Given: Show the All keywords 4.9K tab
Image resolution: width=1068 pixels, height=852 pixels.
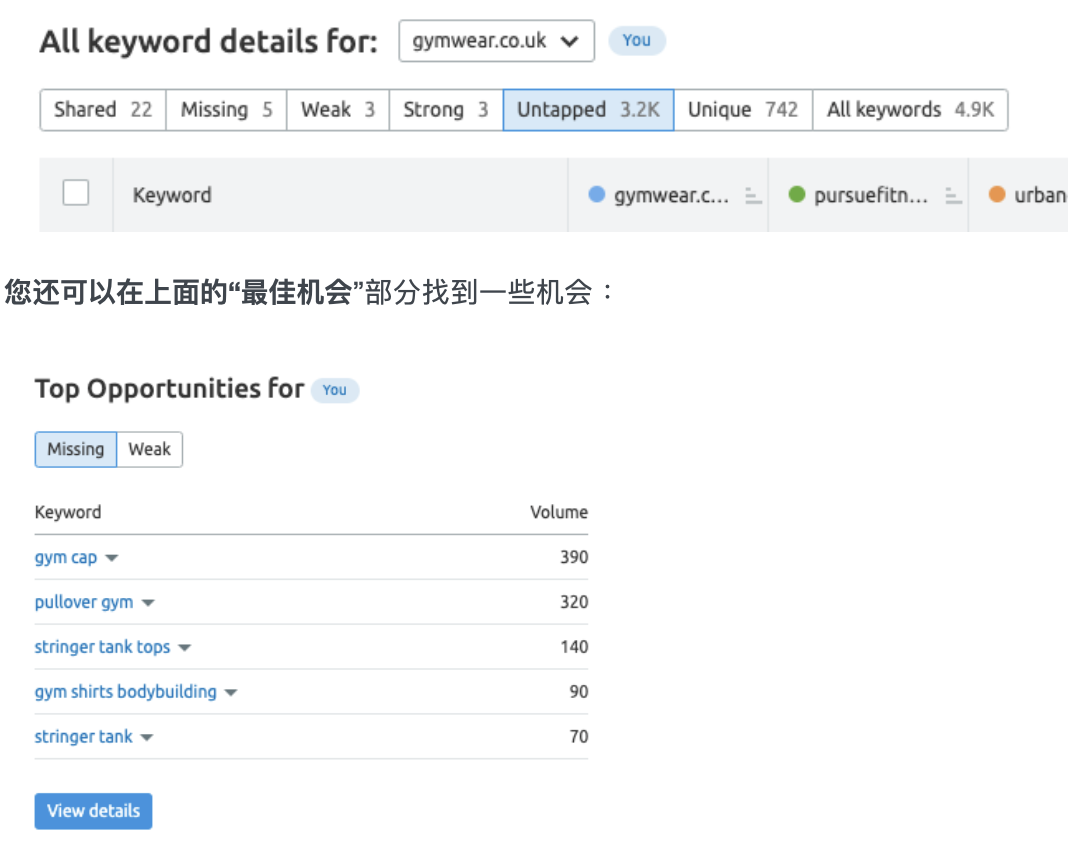Looking at the screenshot, I should pos(909,110).
